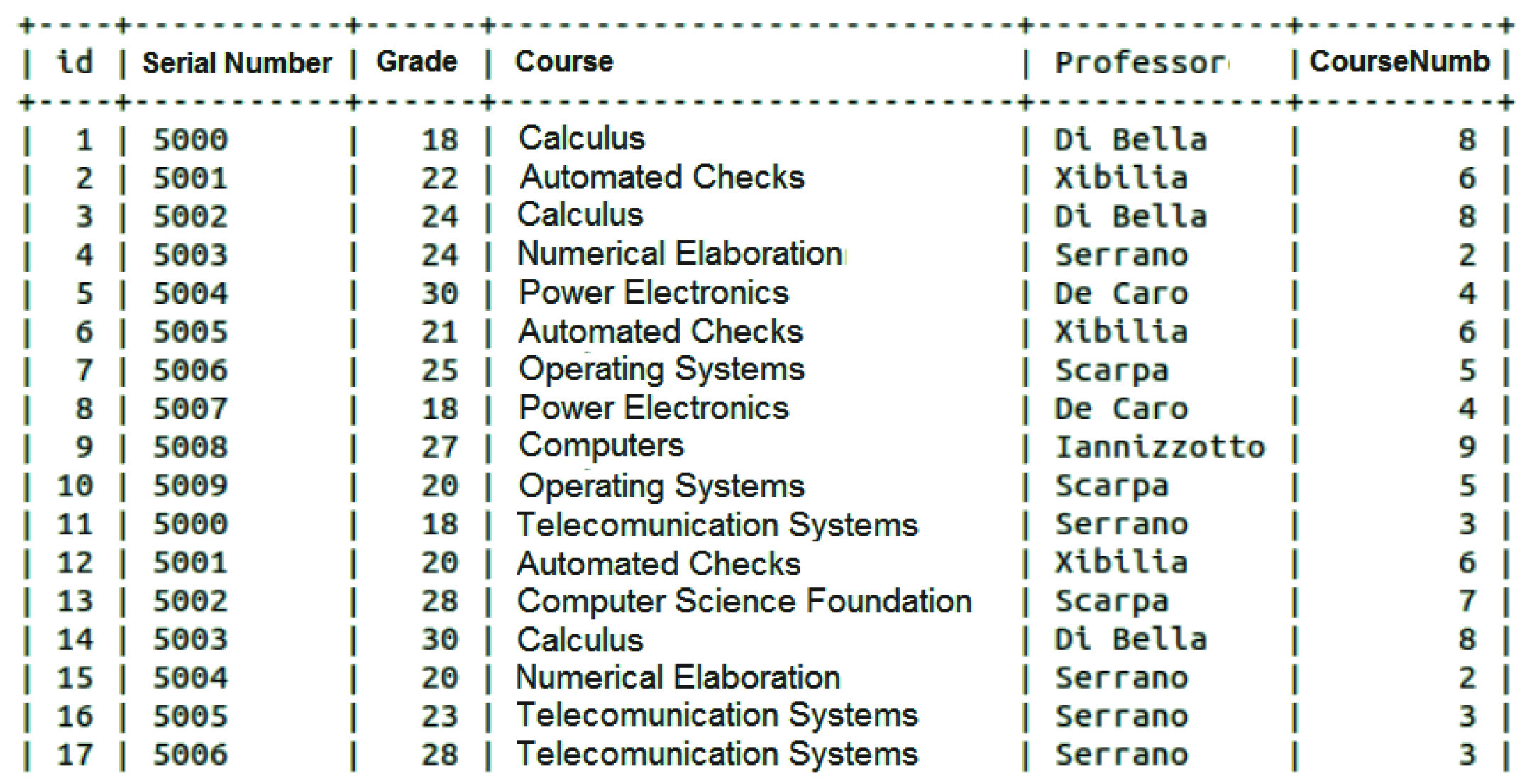Click professor name Iannizzotto
The height and width of the screenshot is (784, 1527).
click(x=1159, y=447)
